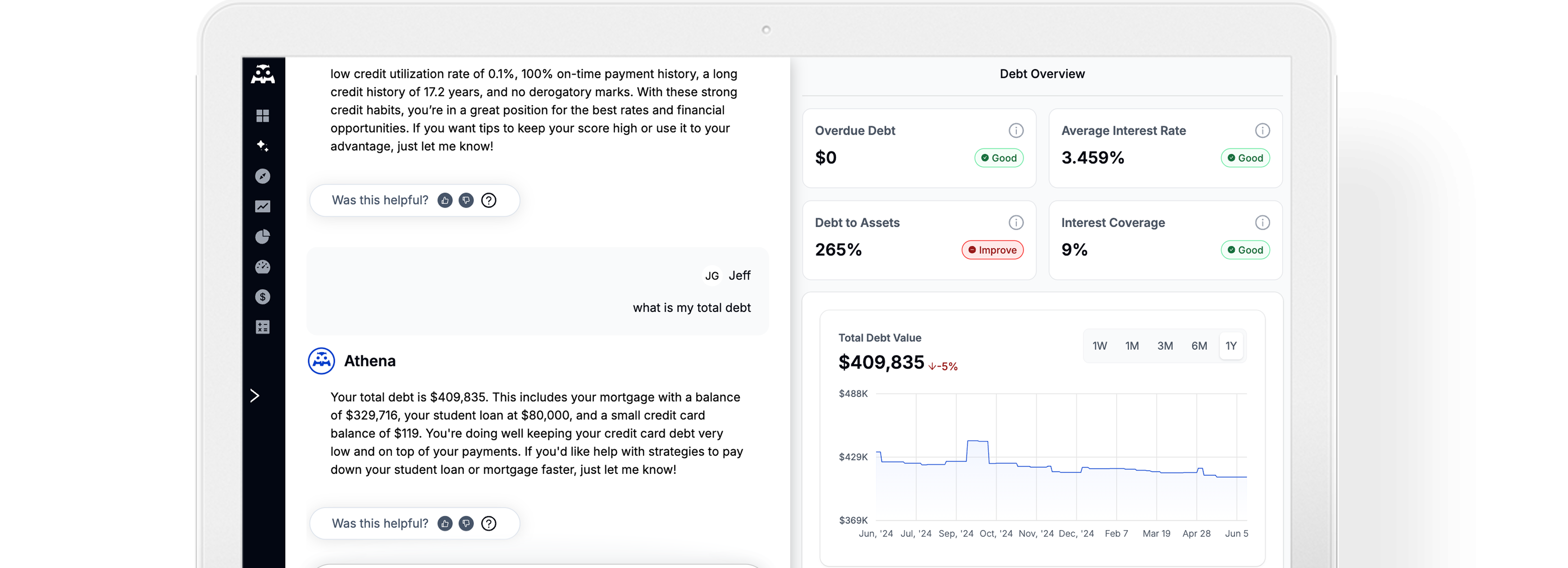Click the app logo in the sidebar
Viewport: 1568px width, 568px height.
(263, 74)
